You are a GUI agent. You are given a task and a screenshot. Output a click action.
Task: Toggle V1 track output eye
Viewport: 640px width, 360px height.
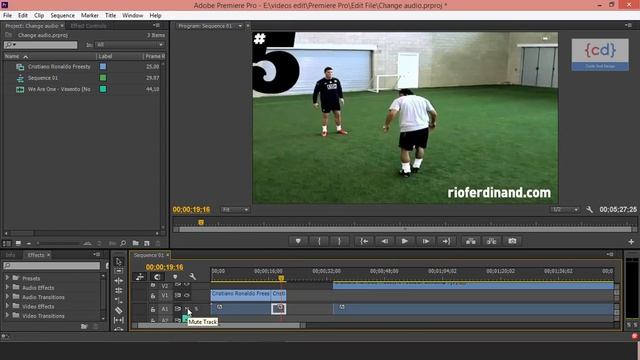tap(187, 296)
